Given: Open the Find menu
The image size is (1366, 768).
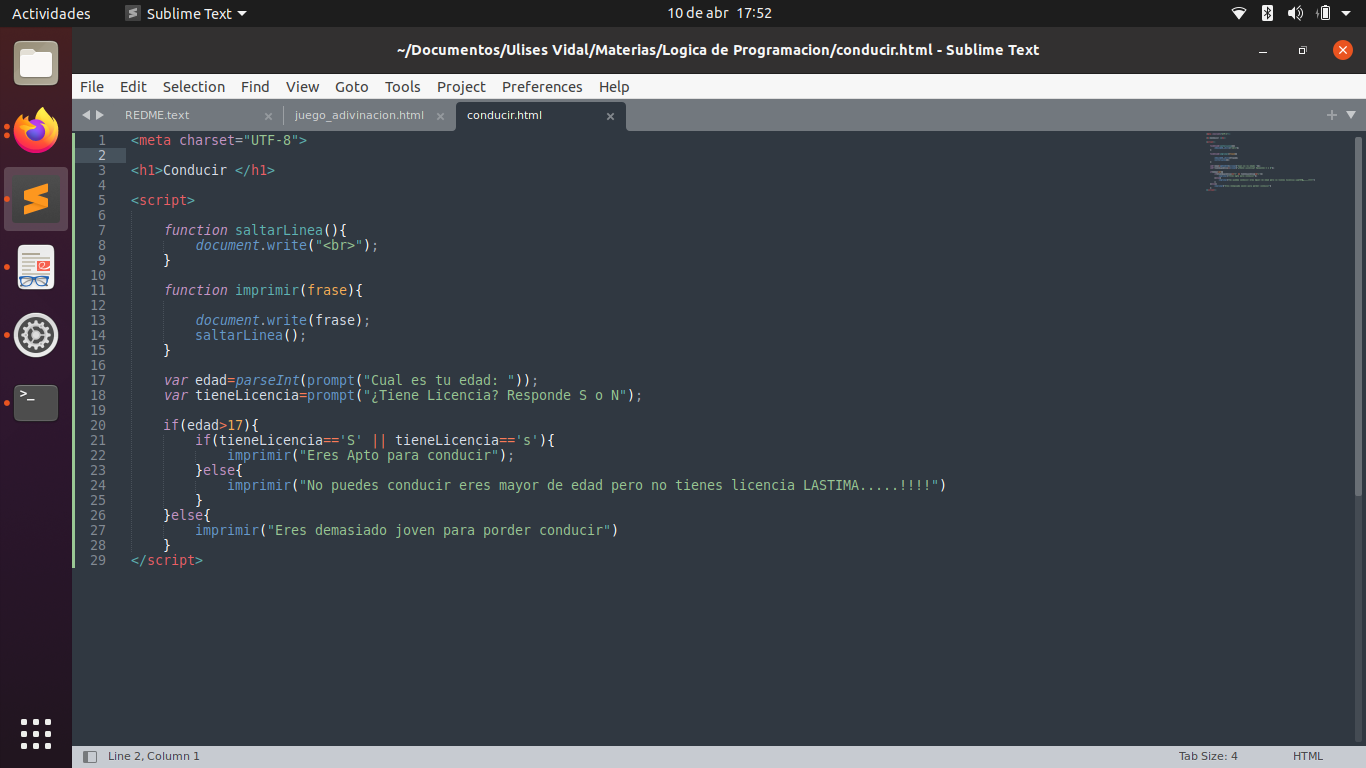Looking at the screenshot, I should click(255, 87).
